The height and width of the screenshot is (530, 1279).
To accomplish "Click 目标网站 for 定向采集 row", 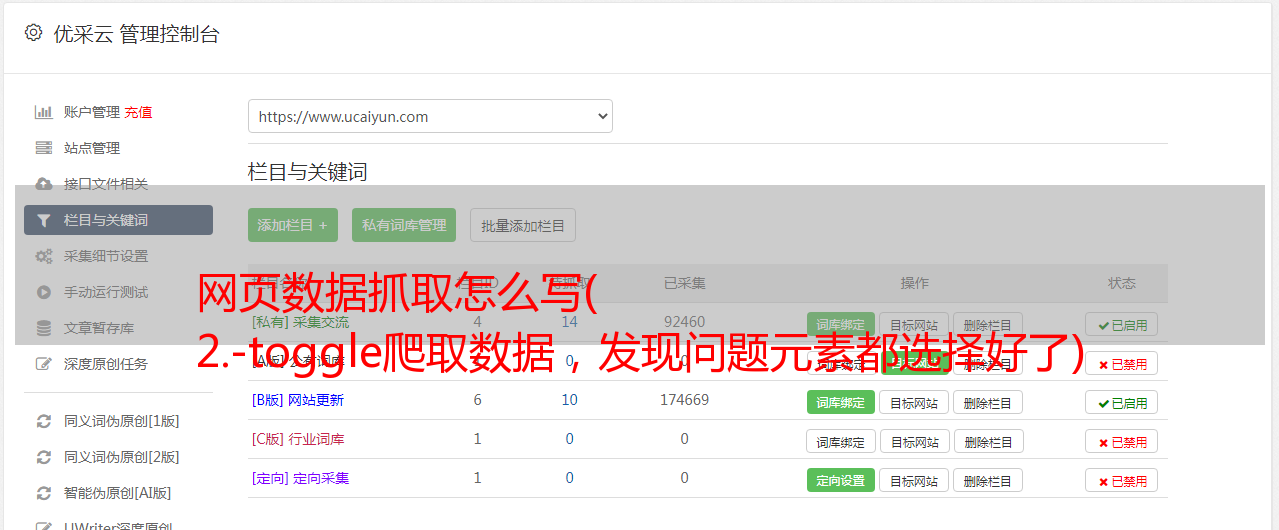I will pos(914,480).
